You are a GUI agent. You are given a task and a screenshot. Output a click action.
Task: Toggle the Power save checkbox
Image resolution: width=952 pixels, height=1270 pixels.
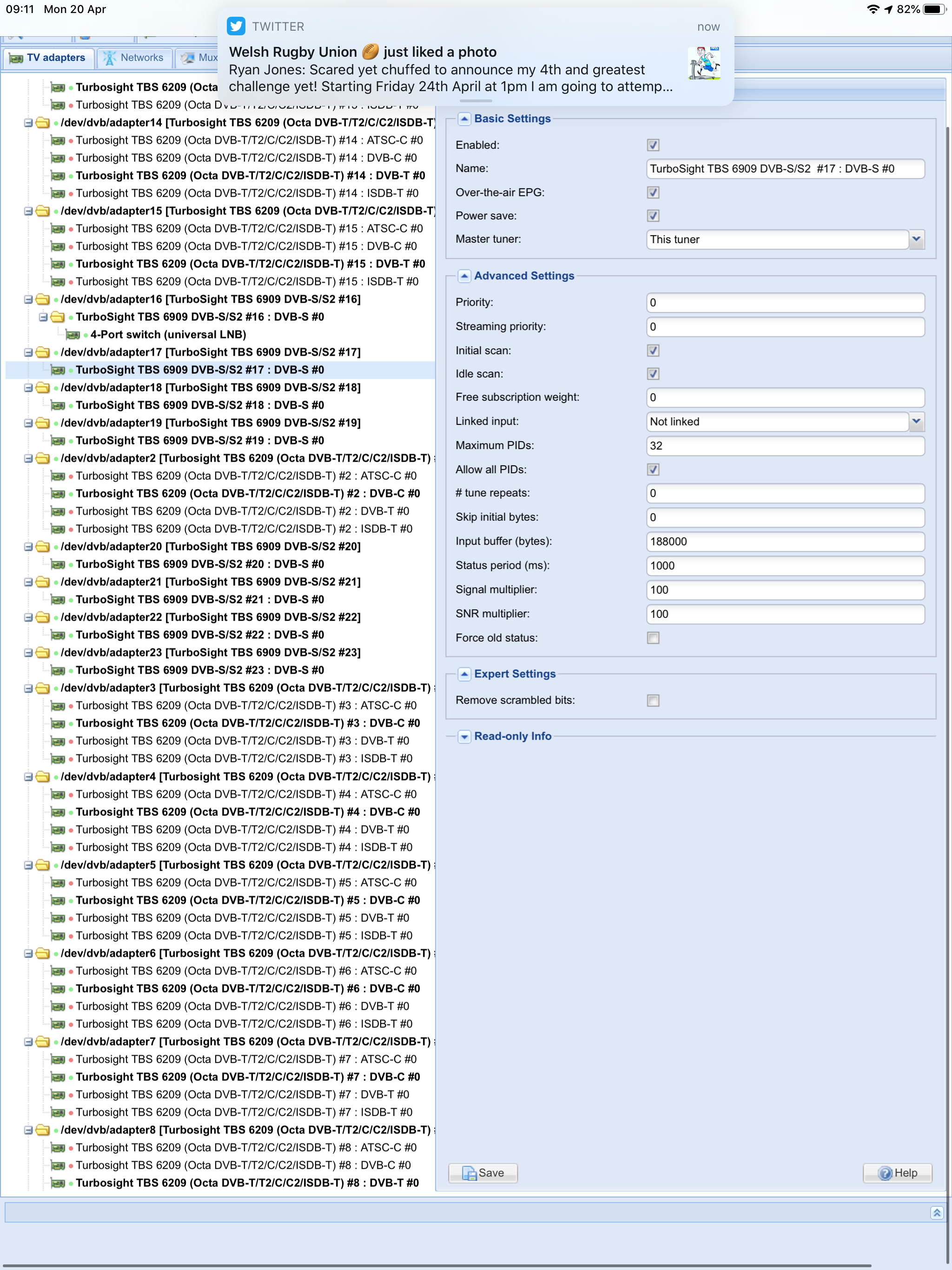point(653,216)
